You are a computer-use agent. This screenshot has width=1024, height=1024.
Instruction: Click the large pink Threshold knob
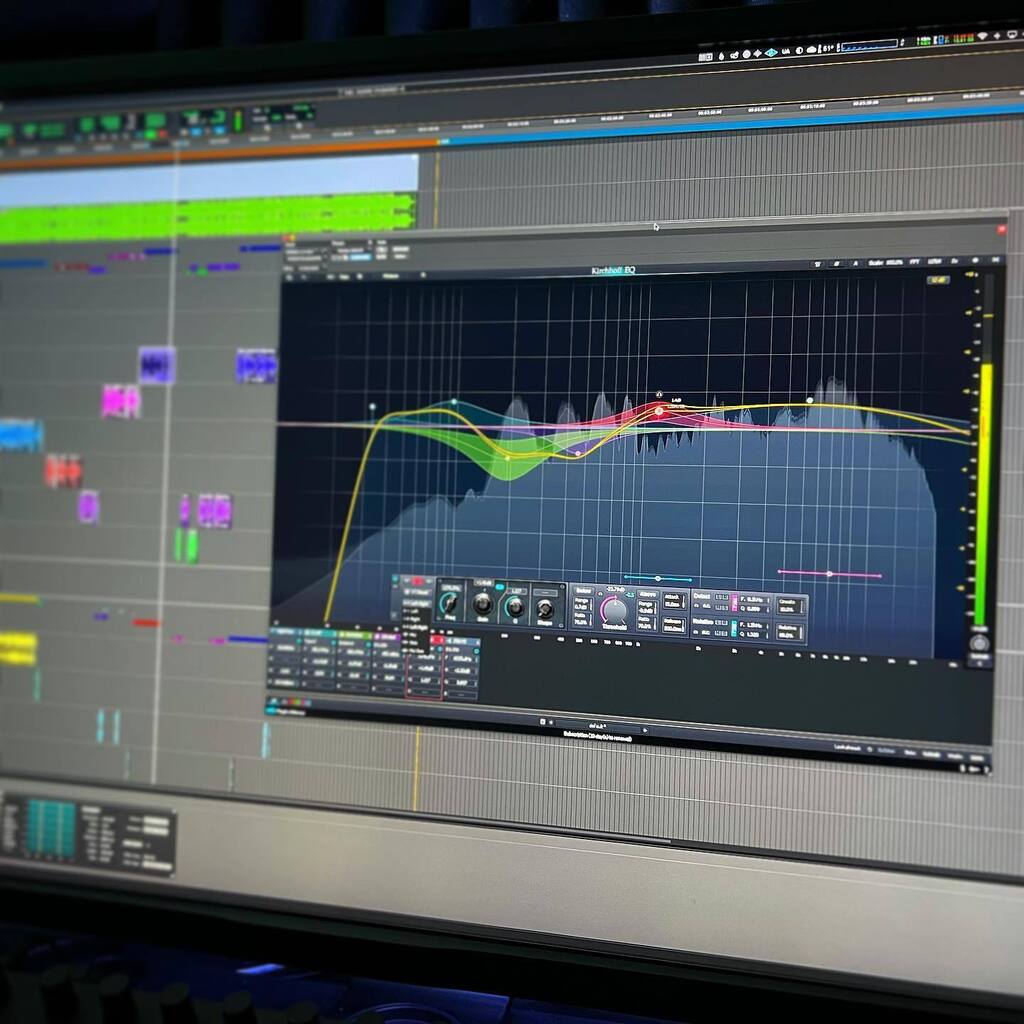click(x=613, y=611)
